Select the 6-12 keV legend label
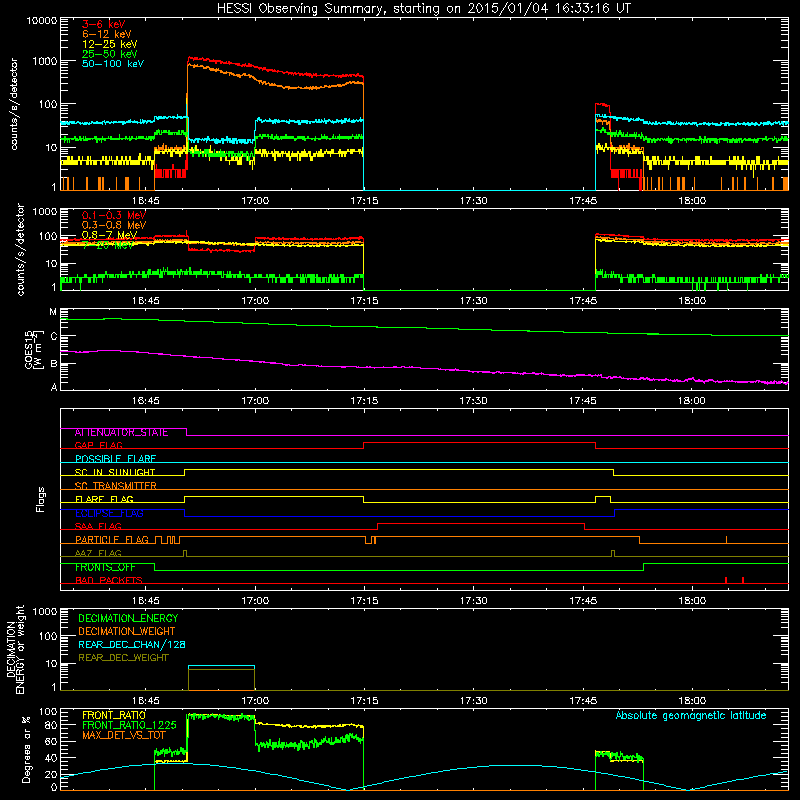Image resolution: width=800 pixels, height=800 pixels. click(107, 34)
